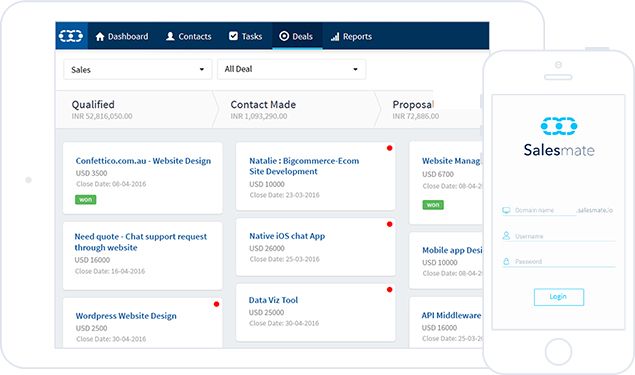Click the Reports bar chart icon
This screenshot has width=635, height=375.
click(x=335, y=37)
